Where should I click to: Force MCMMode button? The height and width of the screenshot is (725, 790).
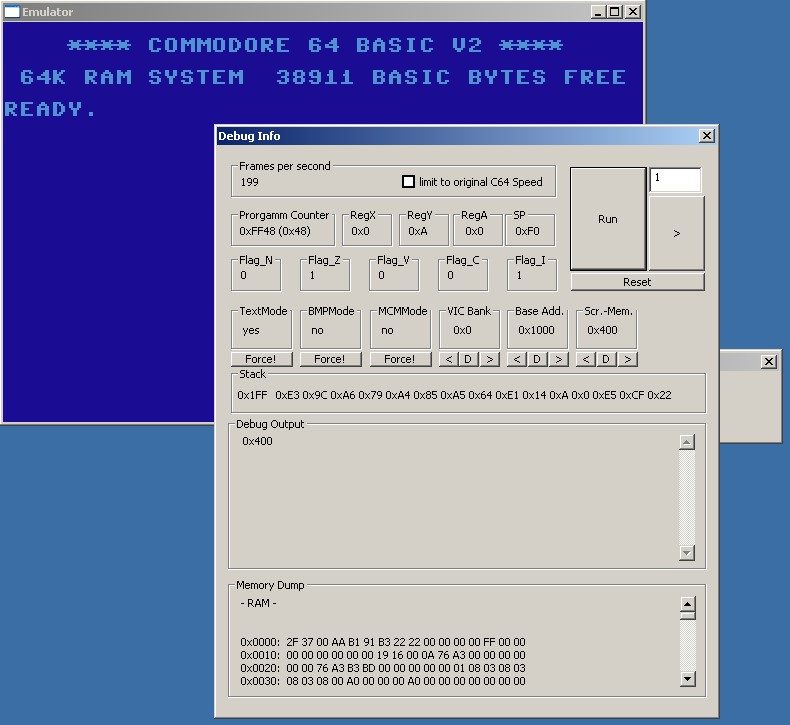pos(400,359)
